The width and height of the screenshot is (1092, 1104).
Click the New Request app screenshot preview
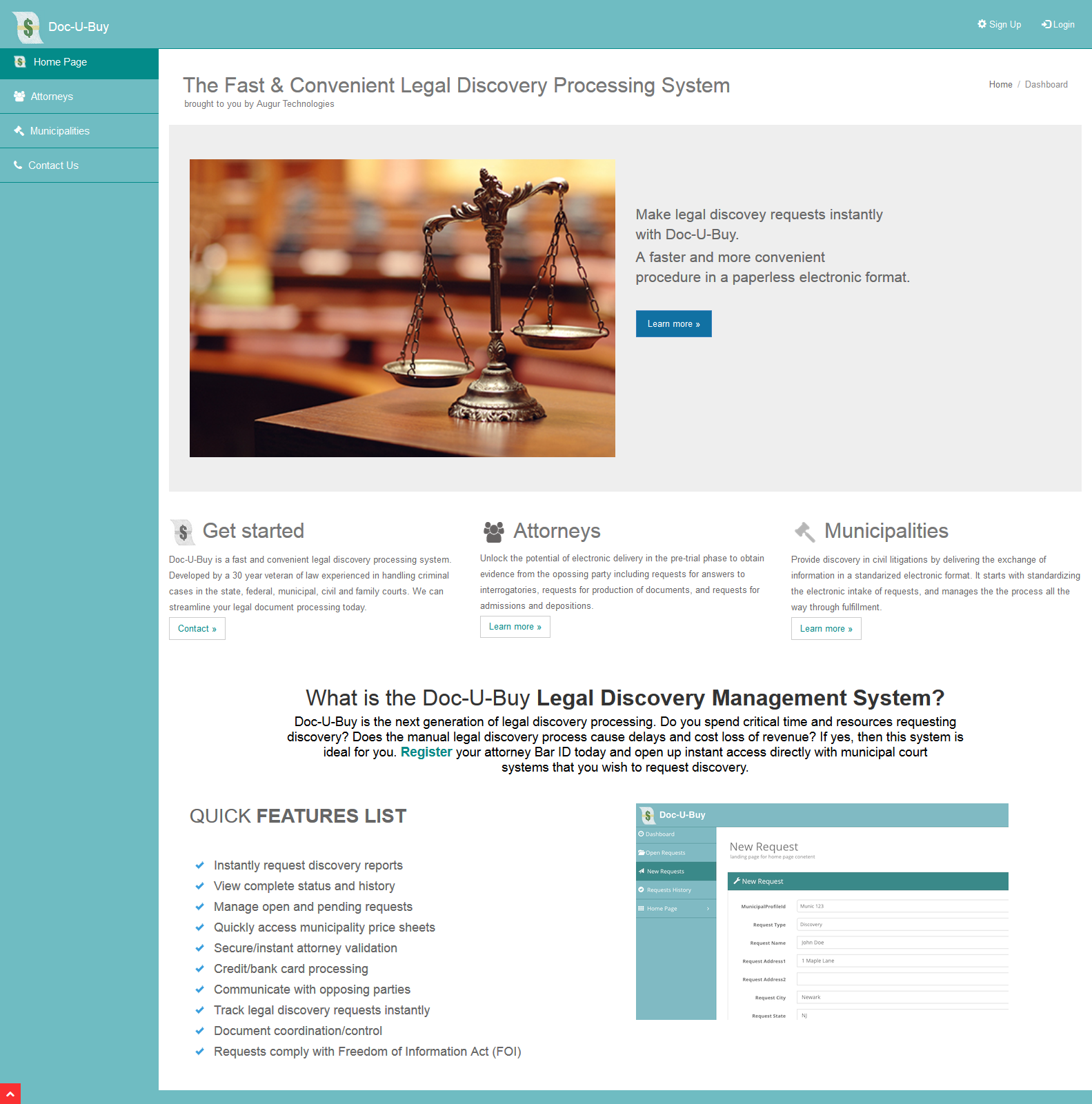click(x=822, y=912)
